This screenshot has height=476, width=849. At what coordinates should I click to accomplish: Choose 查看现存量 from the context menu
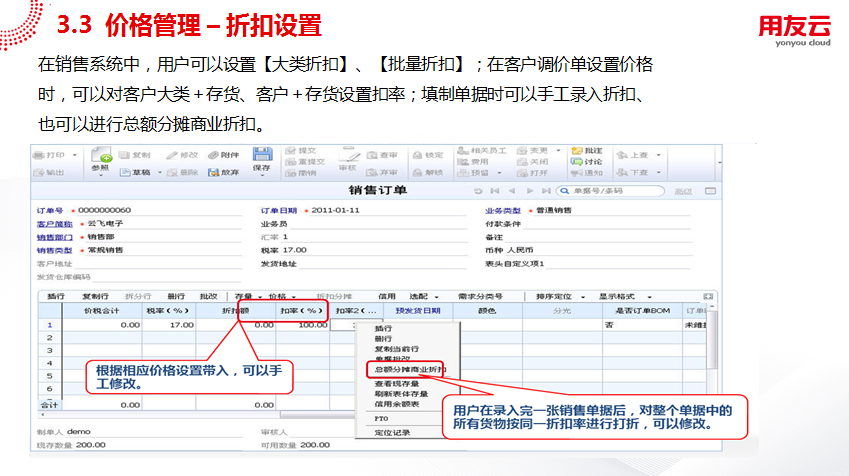(x=396, y=383)
